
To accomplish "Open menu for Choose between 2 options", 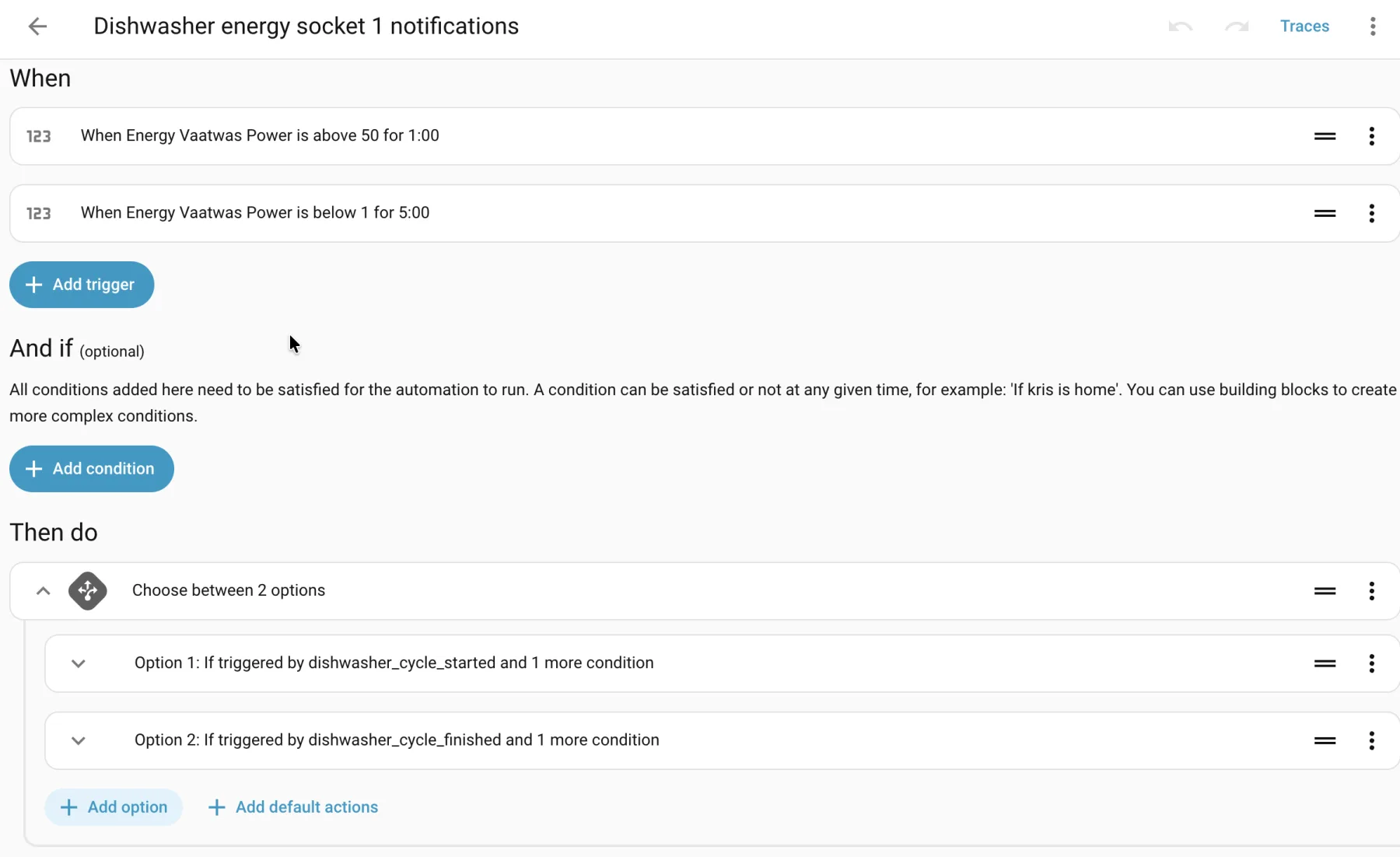I will [x=1371, y=591].
